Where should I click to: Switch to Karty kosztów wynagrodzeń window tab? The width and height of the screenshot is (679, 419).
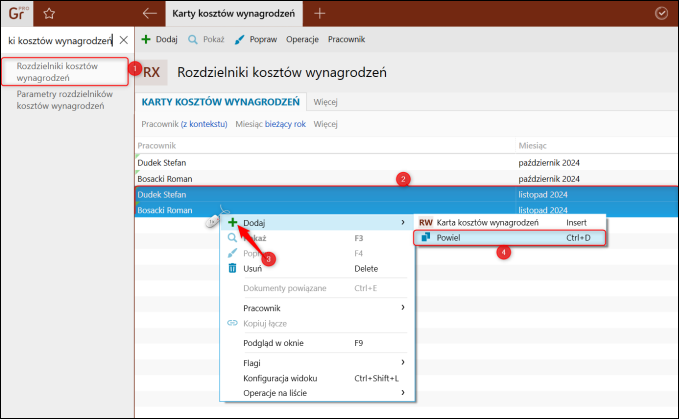(x=234, y=13)
